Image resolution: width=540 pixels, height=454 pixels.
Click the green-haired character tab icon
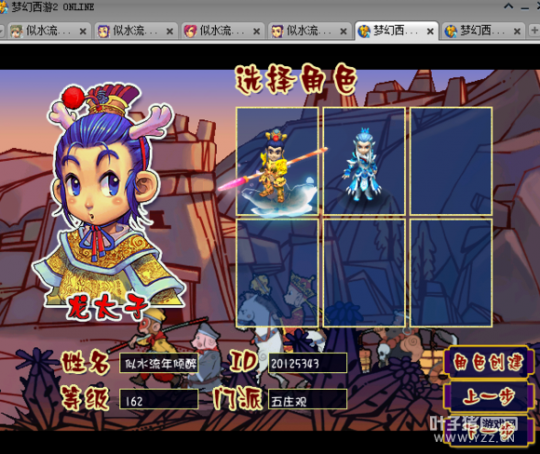(16, 31)
